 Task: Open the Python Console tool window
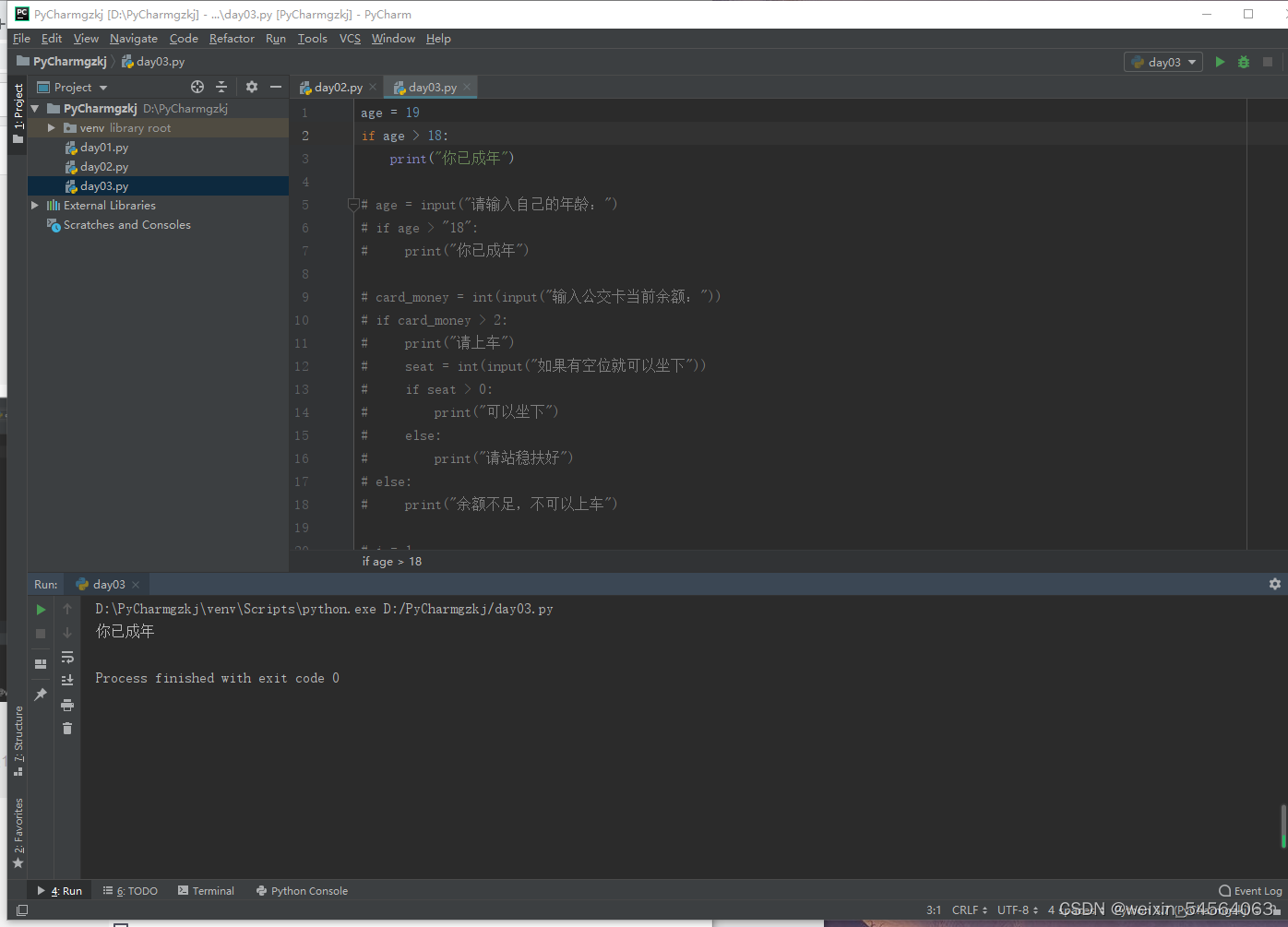[x=302, y=891]
